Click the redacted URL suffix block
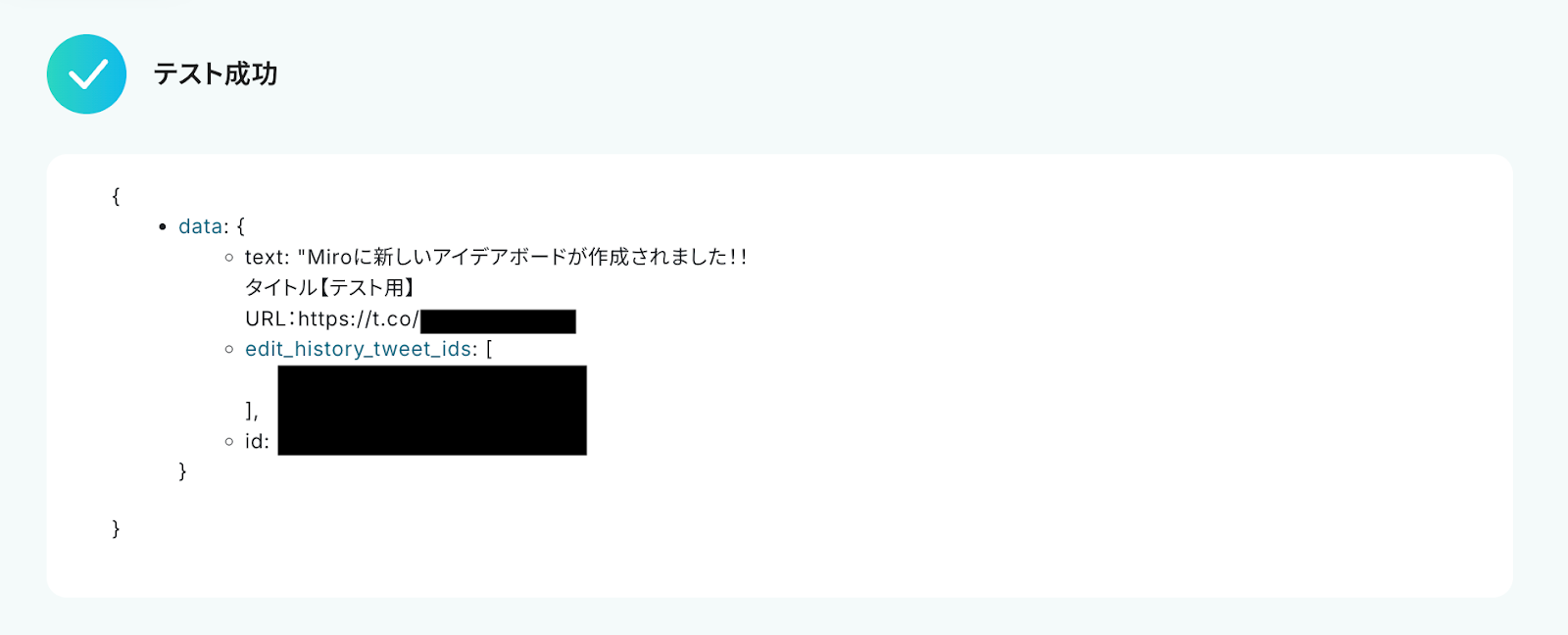1568x635 pixels. [x=498, y=321]
